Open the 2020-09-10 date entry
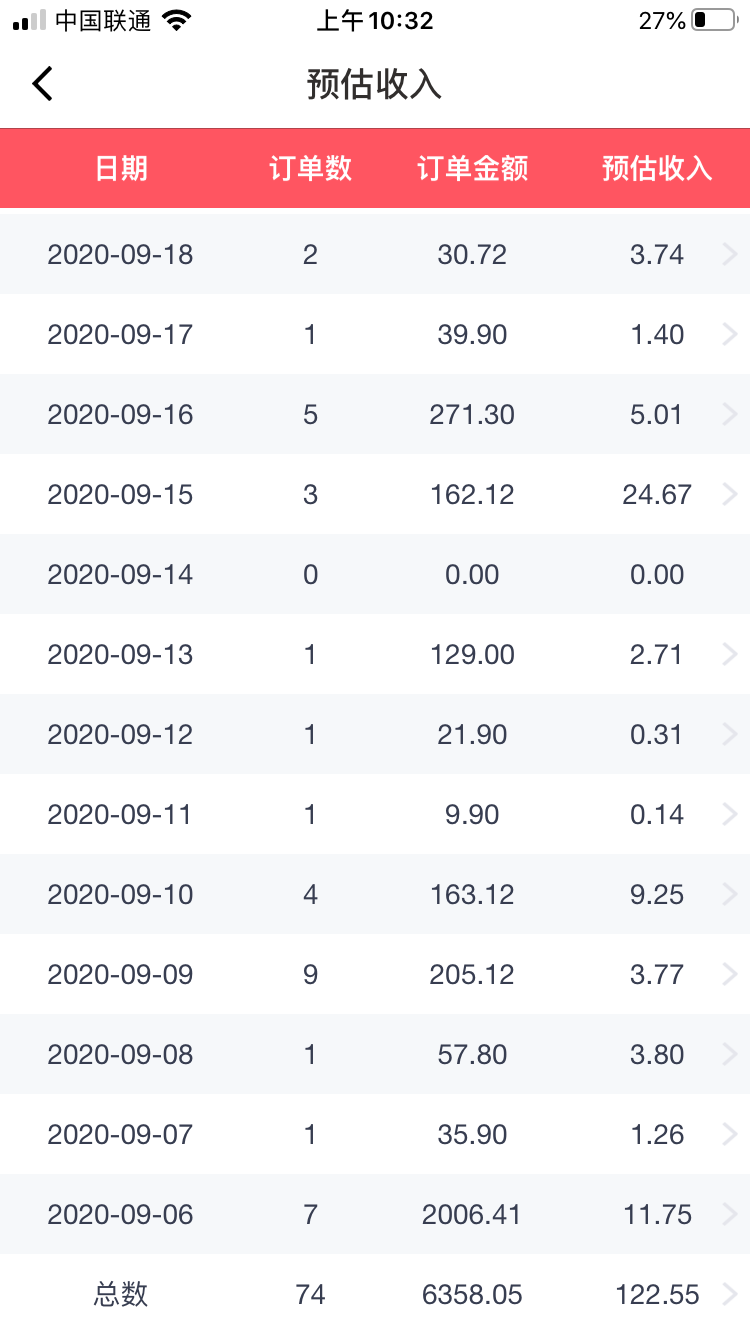The width and height of the screenshot is (750, 1334). [x=120, y=895]
